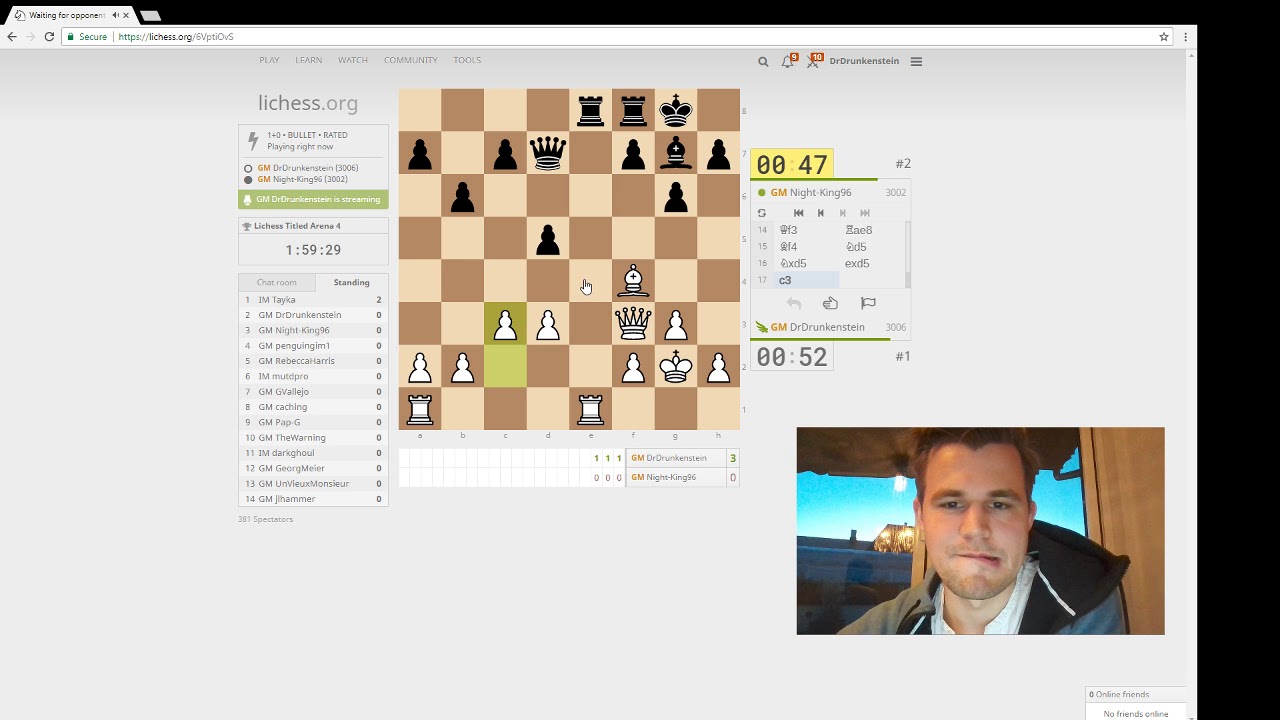Click the lichess.org logo
Screen dimensions: 1280x720
(308, 103)
